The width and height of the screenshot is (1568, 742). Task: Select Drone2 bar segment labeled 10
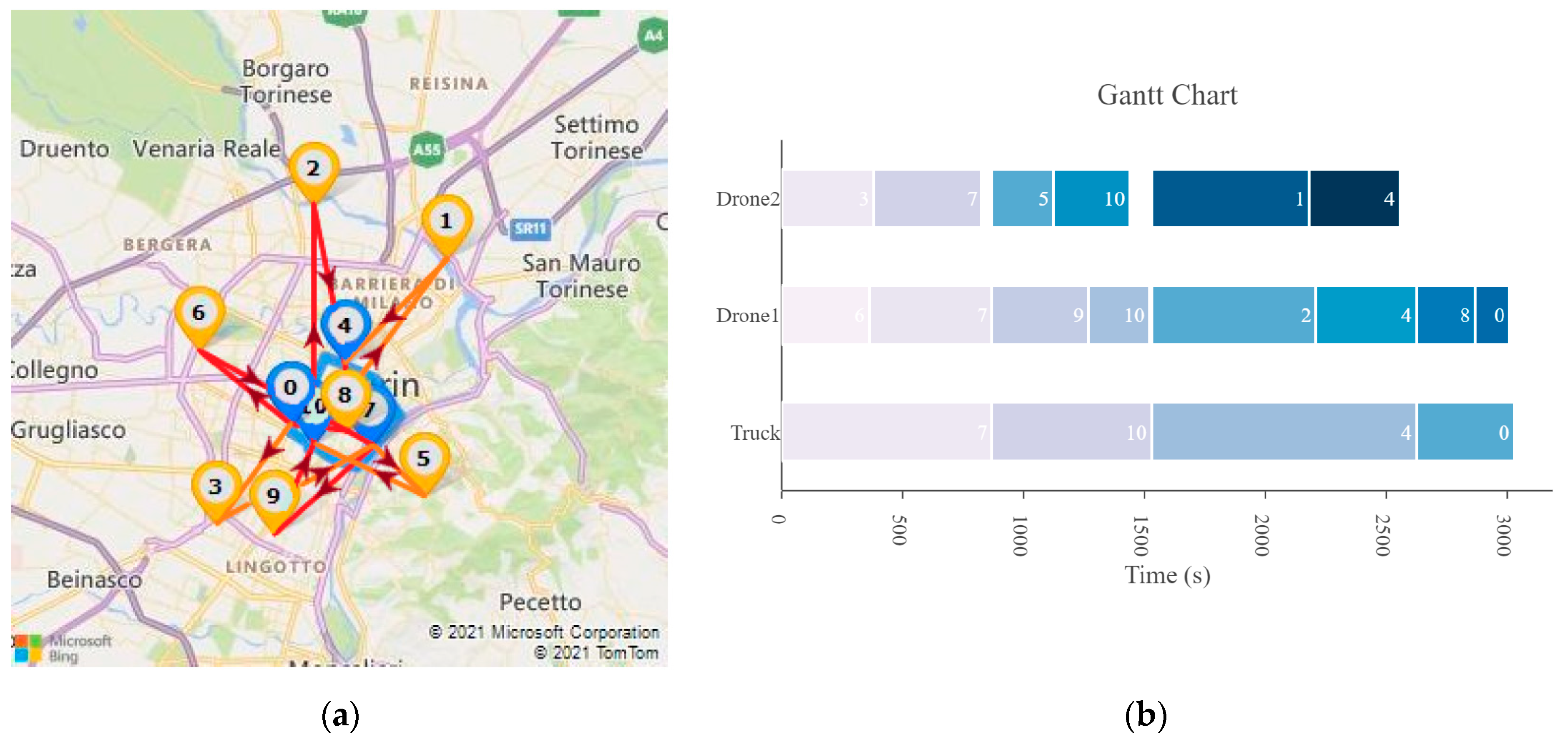tap(1092, 198)
